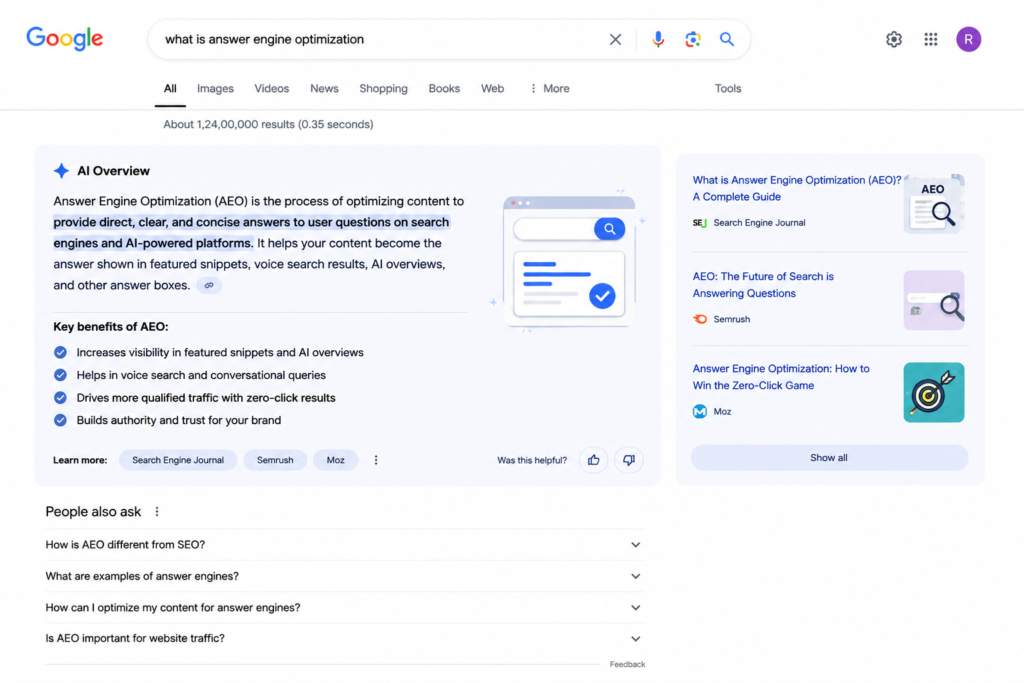1024x683 pixels.
Task: Click the 'Builds authority and trust' benefit line
Action: coord(179,421)
